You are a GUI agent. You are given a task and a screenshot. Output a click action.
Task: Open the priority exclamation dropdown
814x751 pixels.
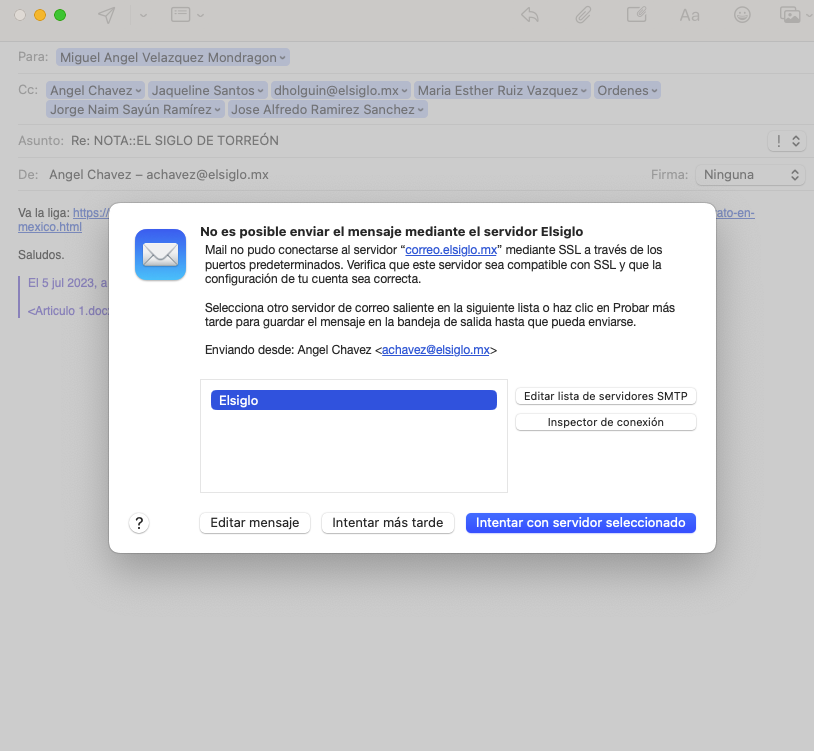point(785,141)
